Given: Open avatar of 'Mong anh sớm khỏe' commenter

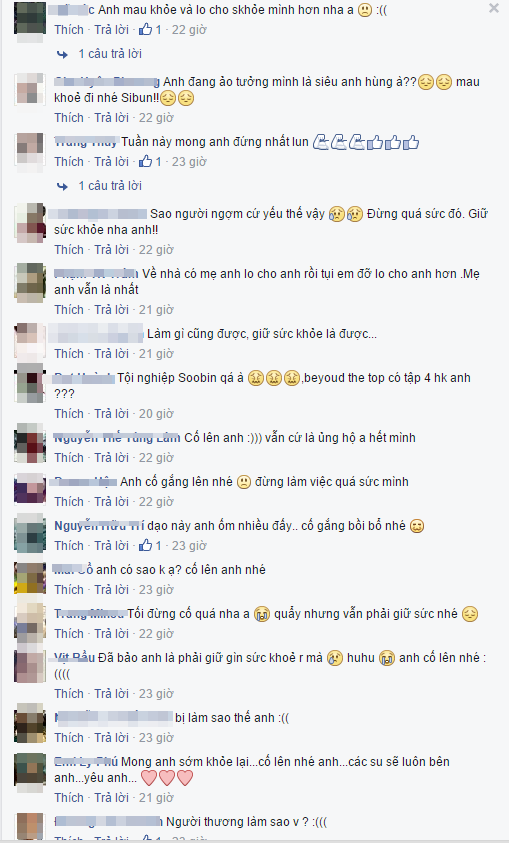Looking at the screenshot, I should [30, 770].
